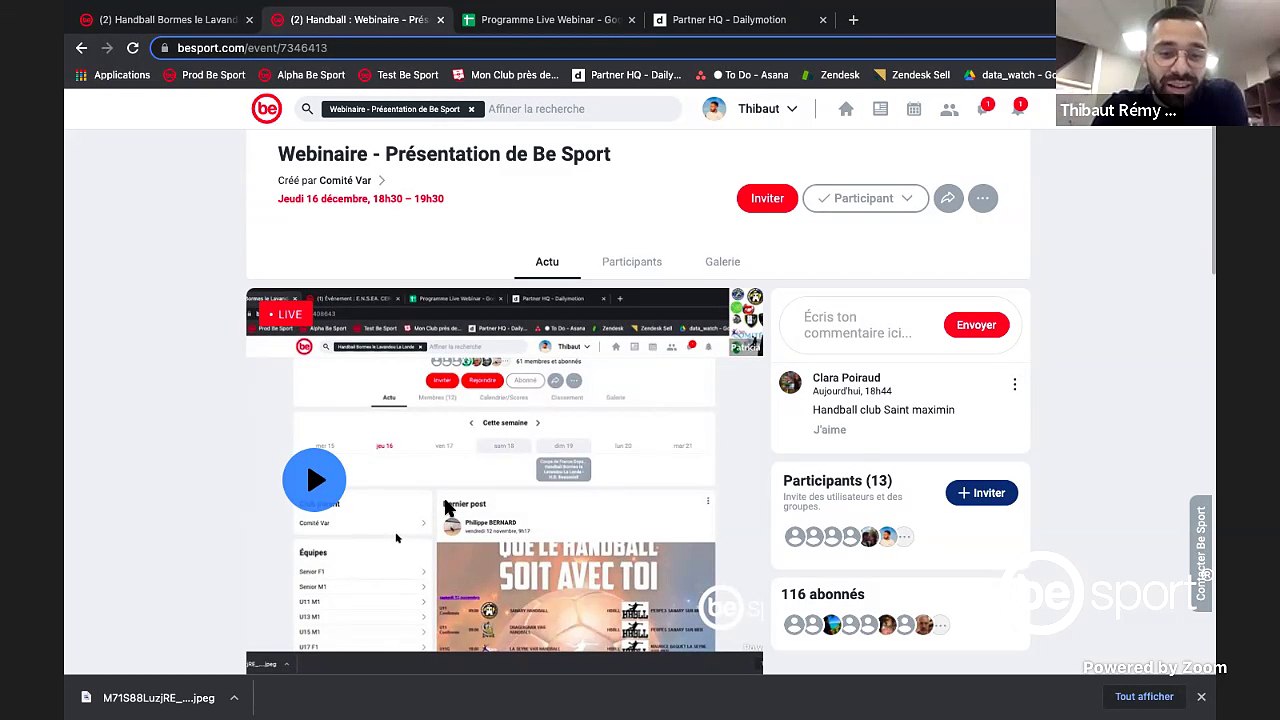Click the red Inviter button
Screen dimensions: 1280x720
(x=767, y=198)
